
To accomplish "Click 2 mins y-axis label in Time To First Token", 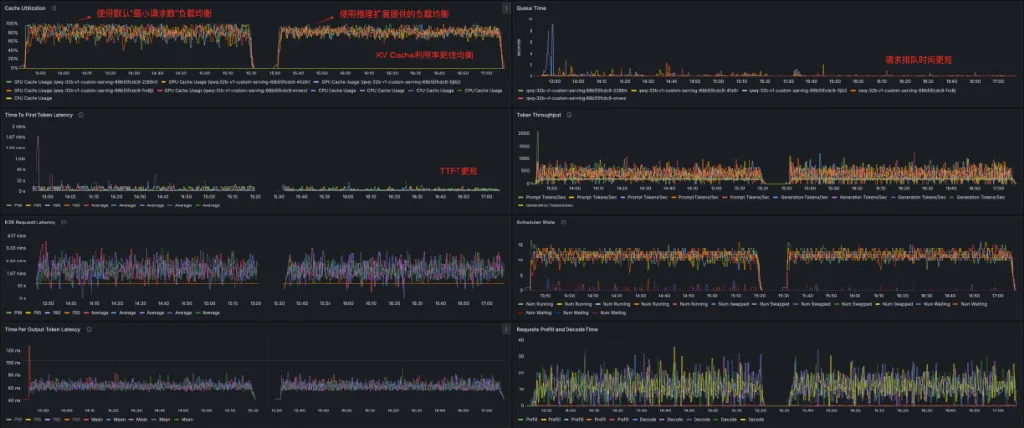I will click(x=19, y=125).
